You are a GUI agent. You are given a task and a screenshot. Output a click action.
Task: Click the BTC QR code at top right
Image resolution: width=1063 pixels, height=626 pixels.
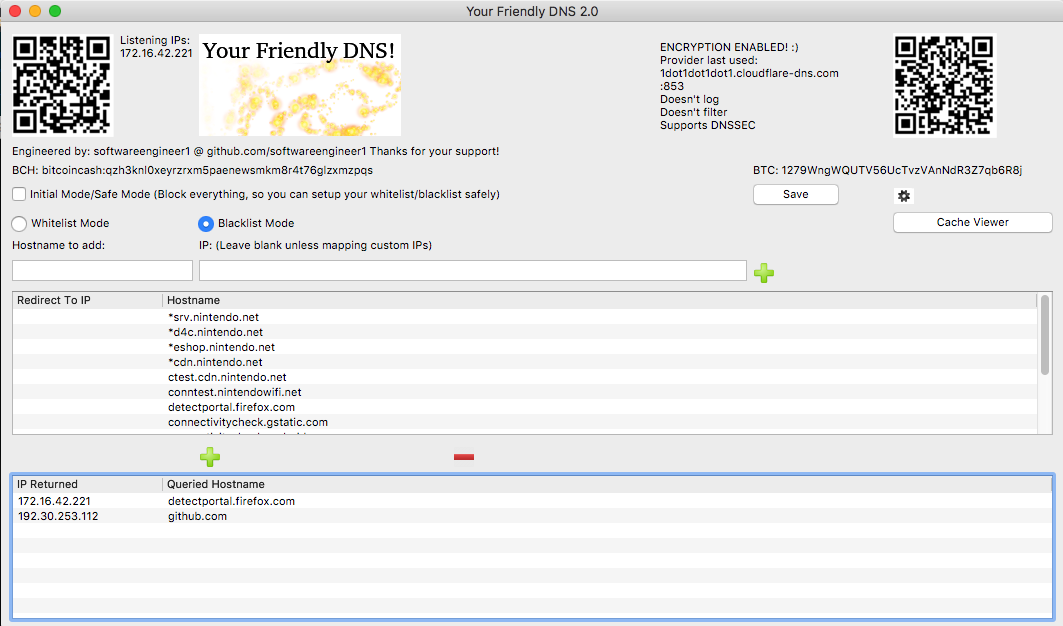[x=944, y=85]
